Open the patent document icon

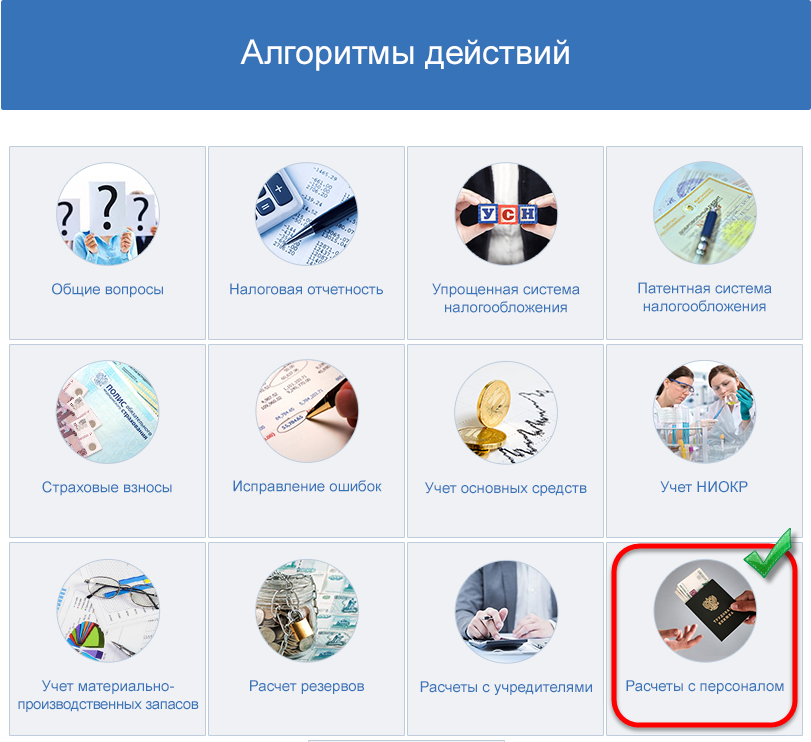704,213
